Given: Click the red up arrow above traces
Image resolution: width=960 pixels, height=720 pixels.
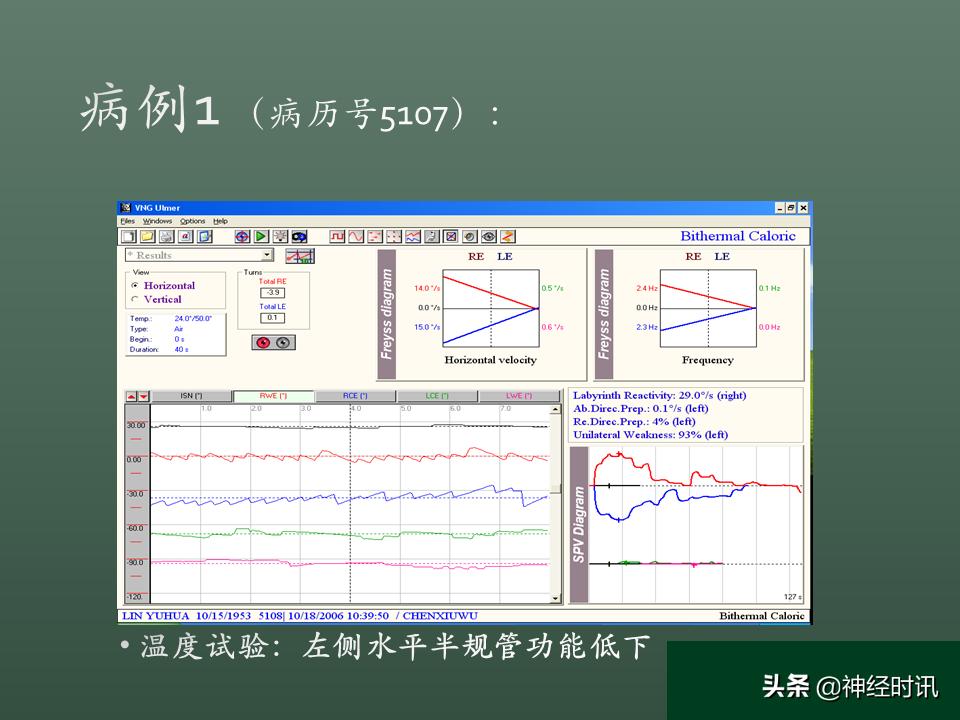Looking at the screenshot, I should (132, 397).
